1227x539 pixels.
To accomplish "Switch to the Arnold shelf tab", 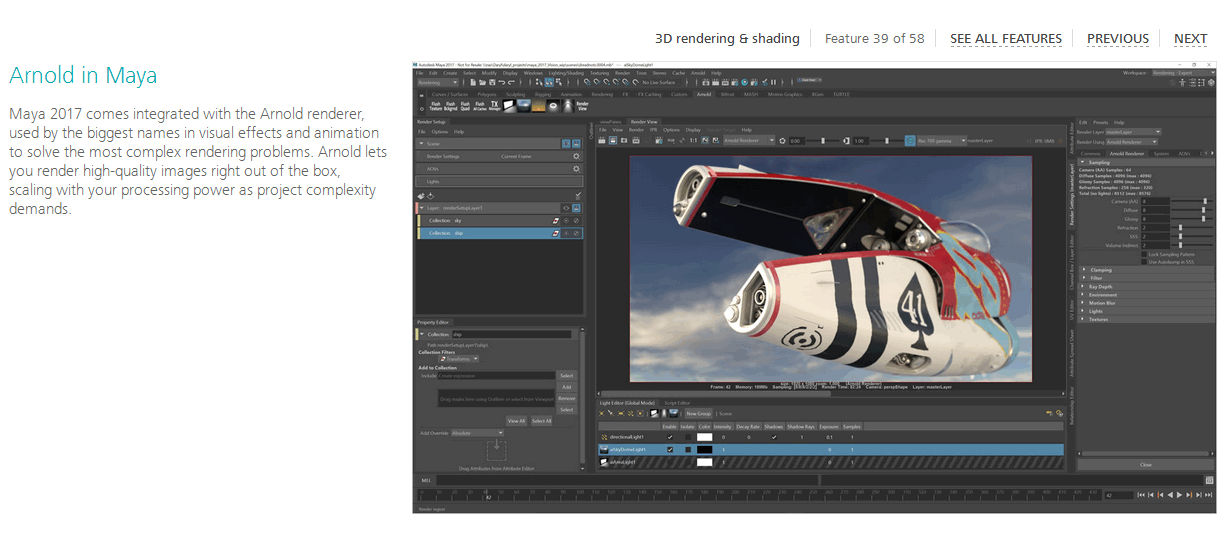I will [x=704, y=94].
